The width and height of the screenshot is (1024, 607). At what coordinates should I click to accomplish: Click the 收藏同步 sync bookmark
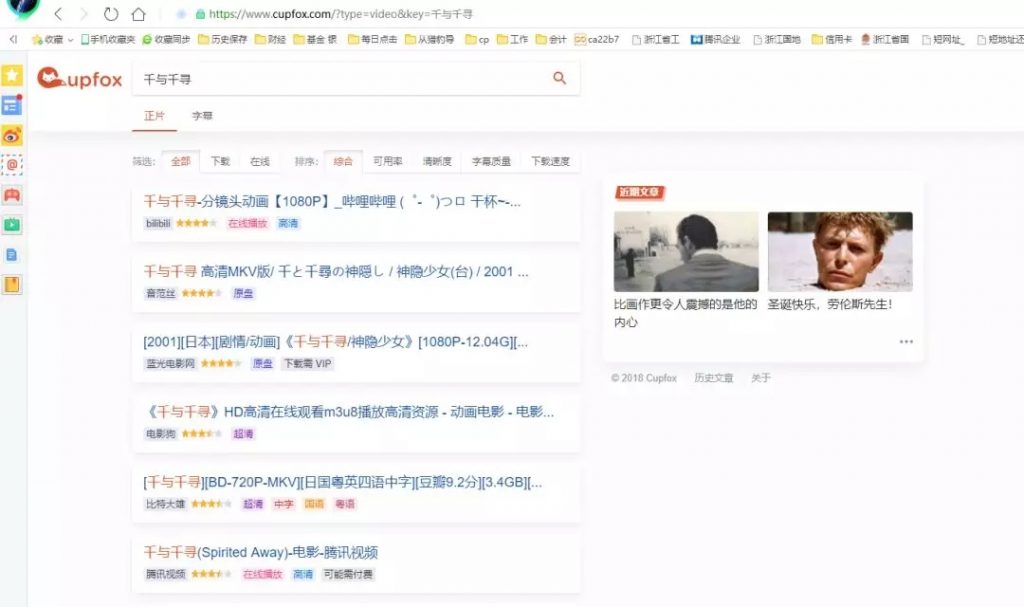coord(166,39)
